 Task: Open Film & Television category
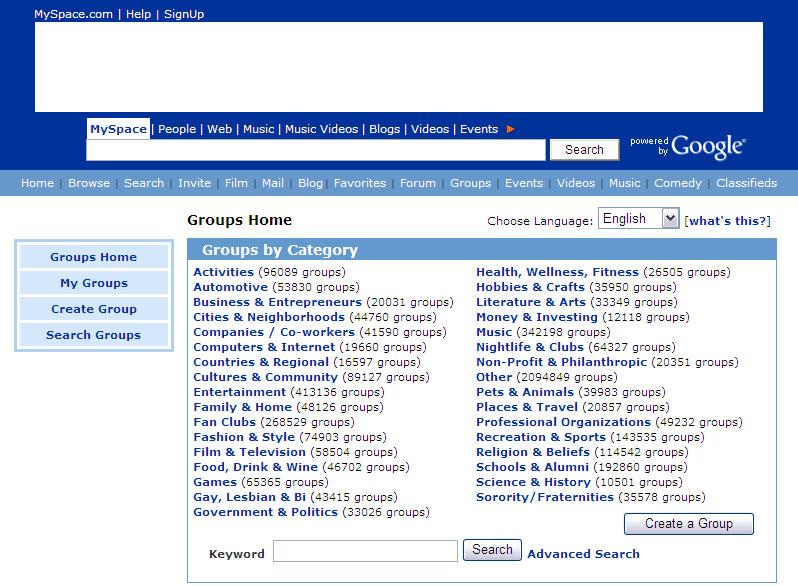point(249,452)
